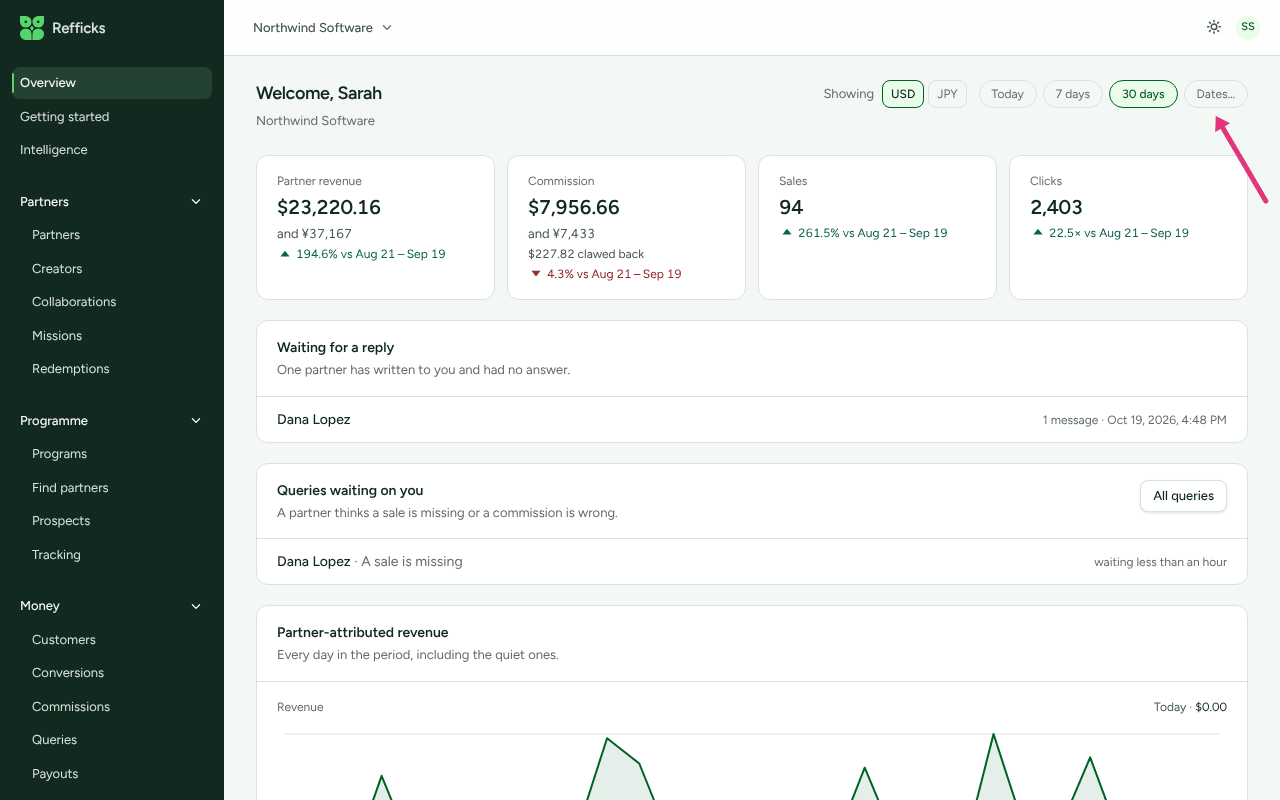The height and width of the screenshot is (800, 1280).
Task: Select the 7 days range
Action: click(x=1073, y=94)
